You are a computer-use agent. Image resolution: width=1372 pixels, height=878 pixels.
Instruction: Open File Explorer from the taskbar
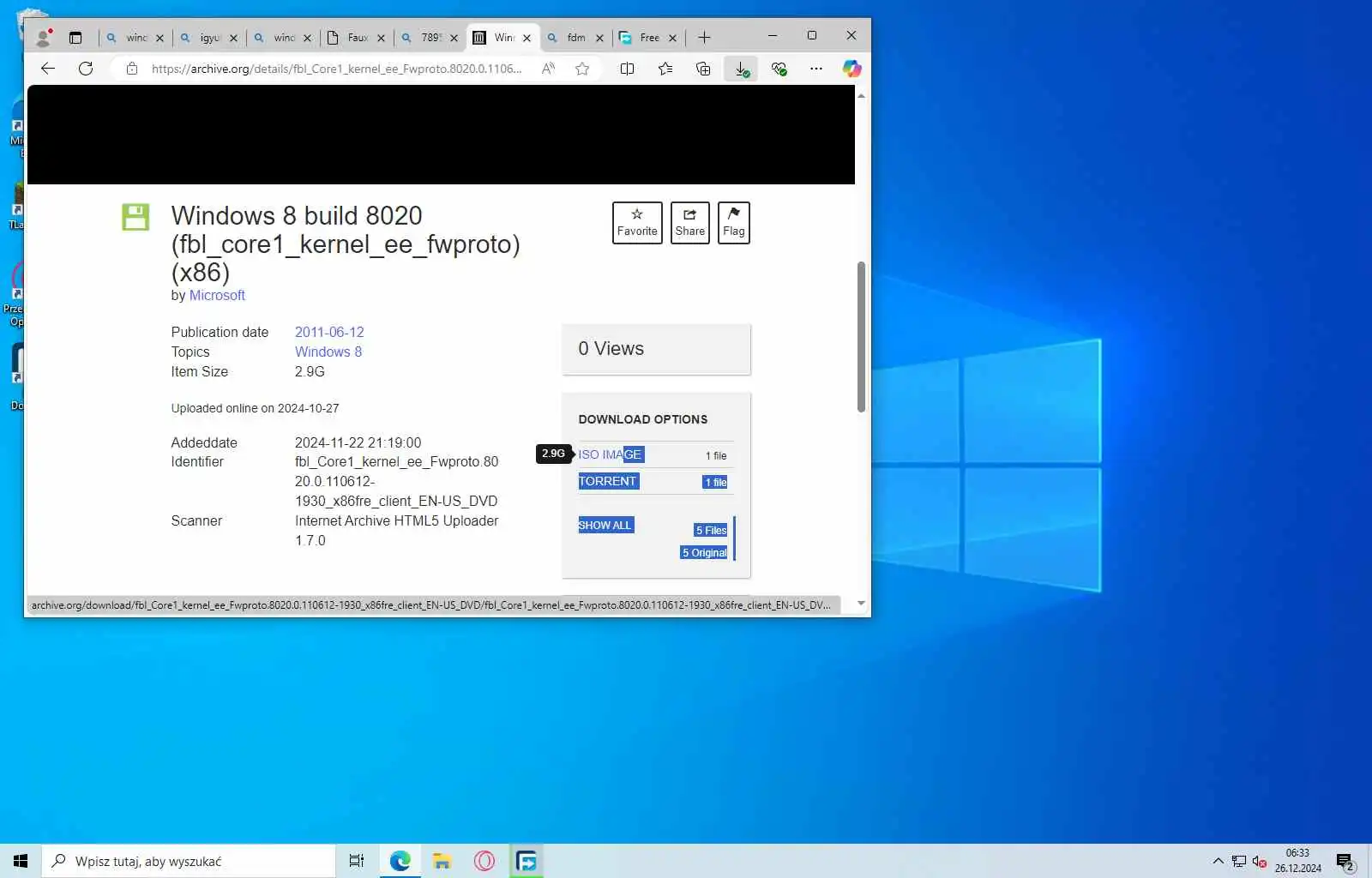point(442,861)
